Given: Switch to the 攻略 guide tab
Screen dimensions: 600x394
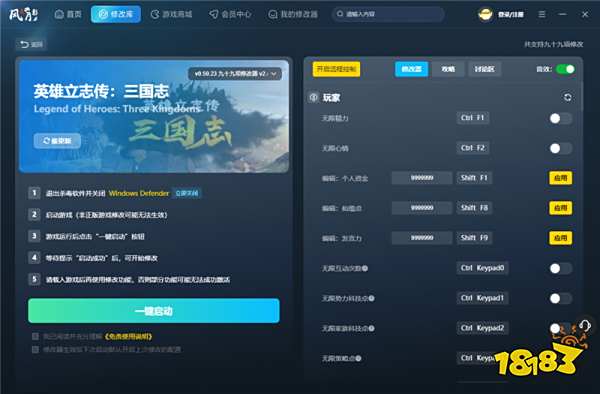Looking at the screenshot, I should point(448,69).
